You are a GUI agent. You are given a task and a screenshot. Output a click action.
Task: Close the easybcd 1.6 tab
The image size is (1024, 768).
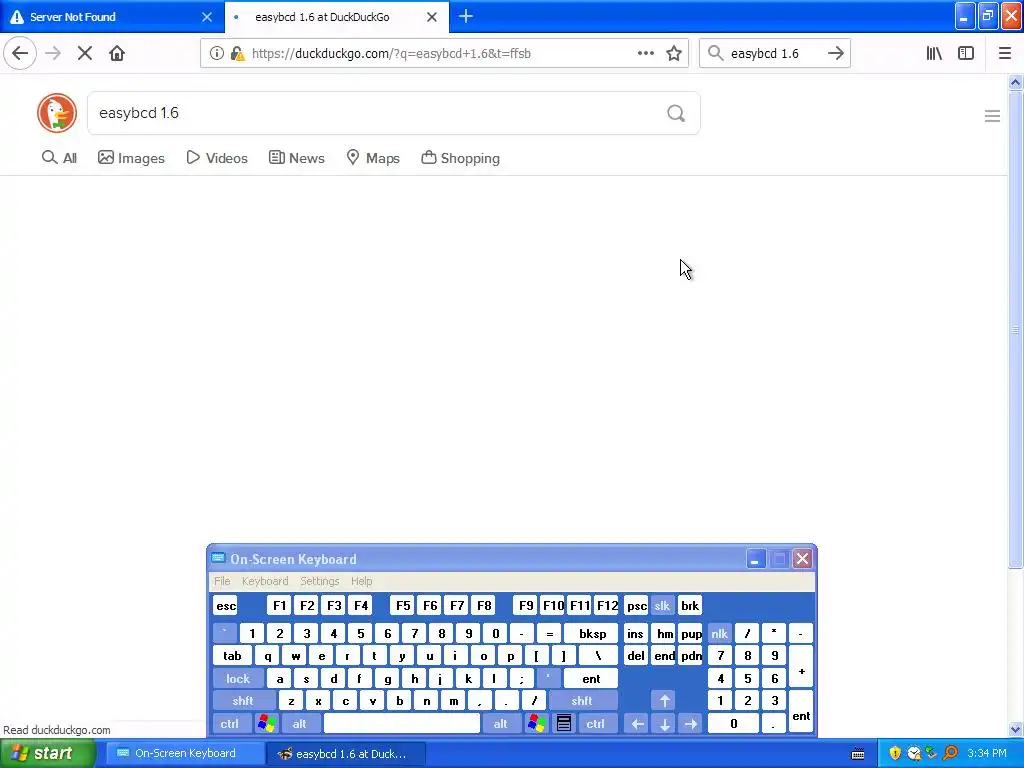[x=432, y=17]
